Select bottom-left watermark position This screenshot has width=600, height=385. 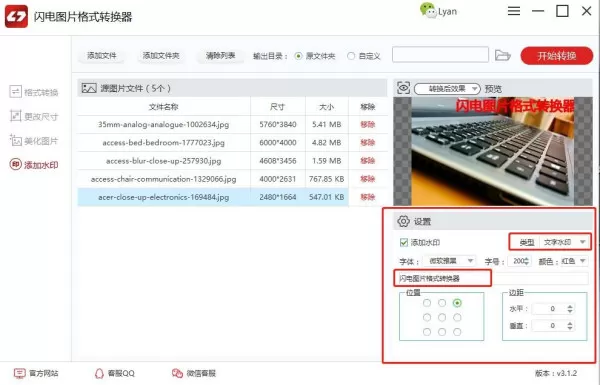pos(427,332)
